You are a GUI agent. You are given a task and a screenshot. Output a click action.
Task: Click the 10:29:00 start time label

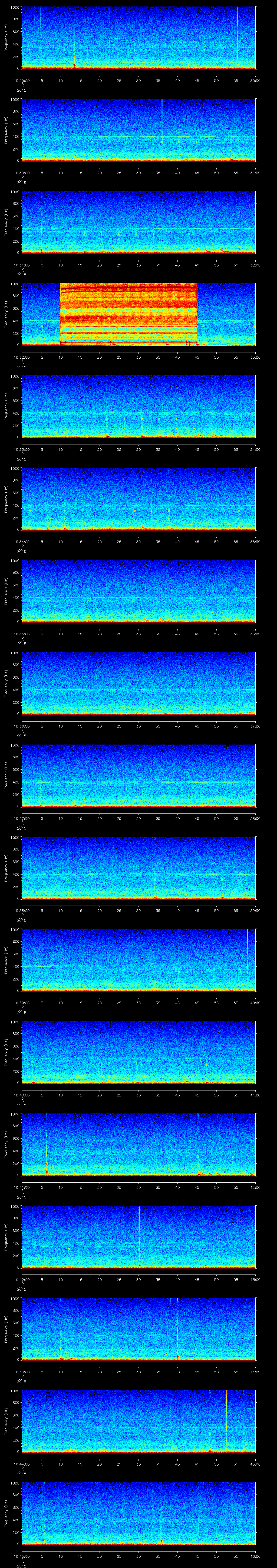21,80
